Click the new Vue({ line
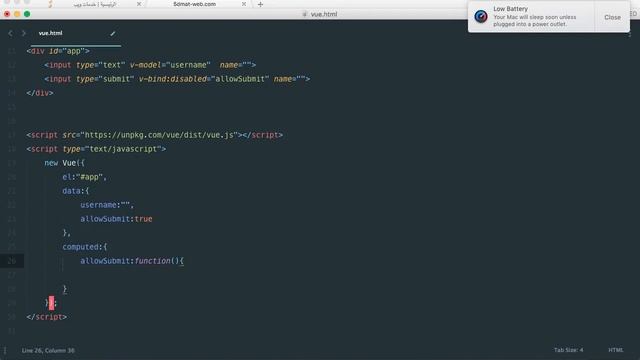 click(x=64, y=163)
